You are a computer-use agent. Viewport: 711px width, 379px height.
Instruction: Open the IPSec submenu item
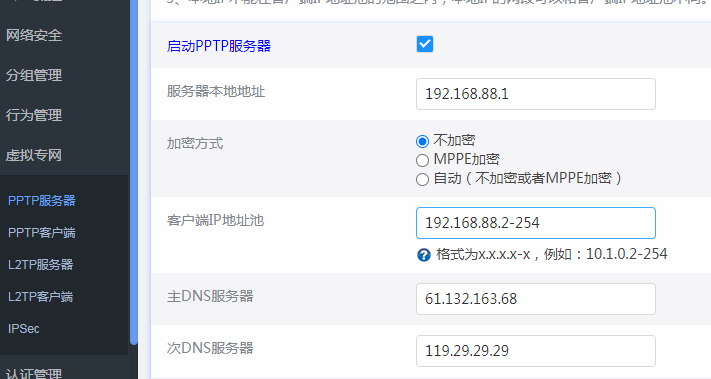[24, 329]
